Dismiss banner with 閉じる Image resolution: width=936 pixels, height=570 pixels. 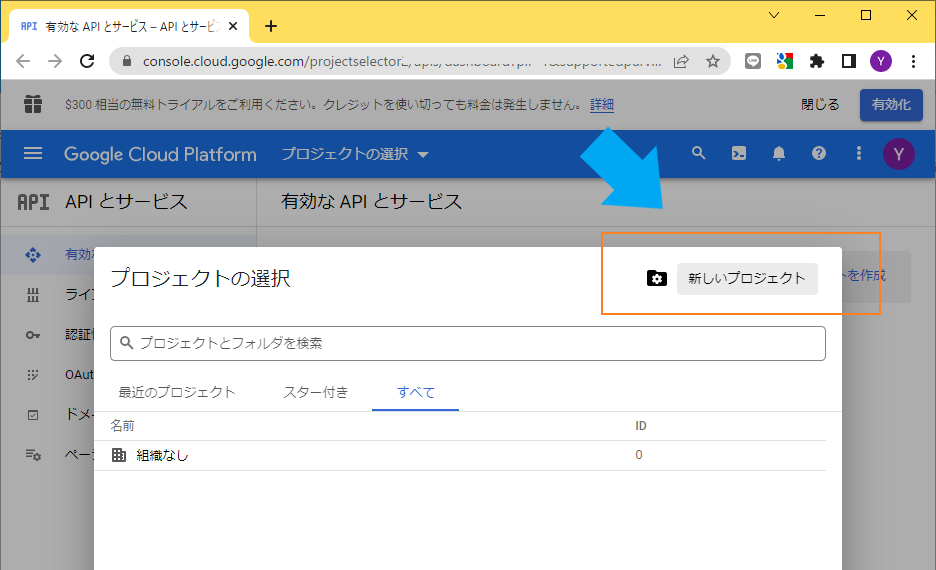coord(820,104)
